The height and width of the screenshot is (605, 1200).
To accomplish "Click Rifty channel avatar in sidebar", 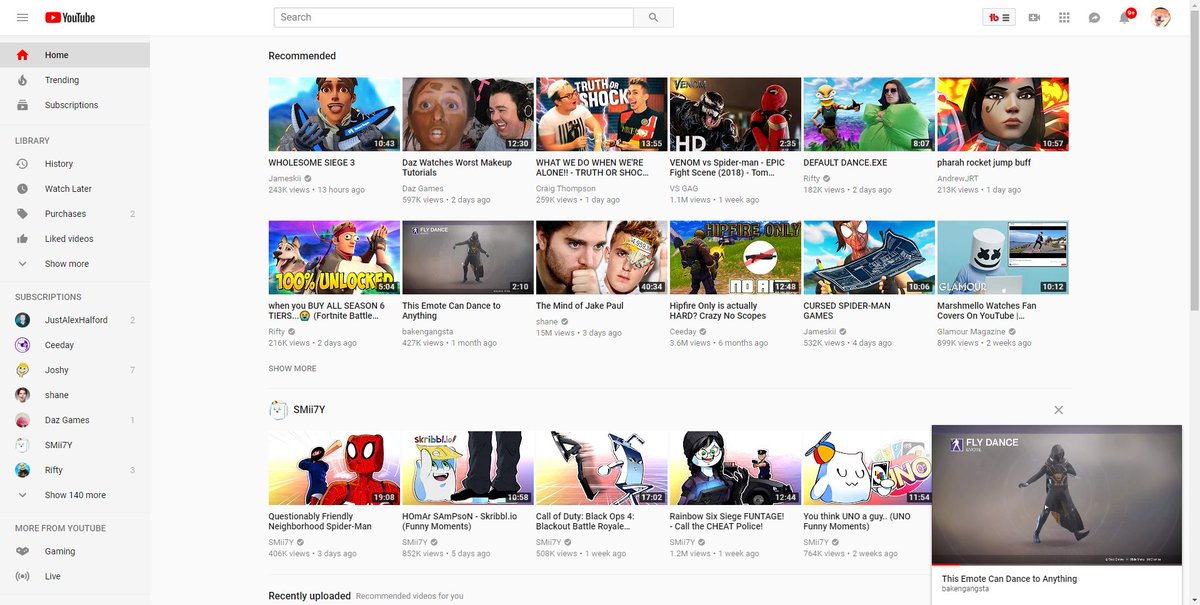I will pyautogui.click(x=22, y=470).
